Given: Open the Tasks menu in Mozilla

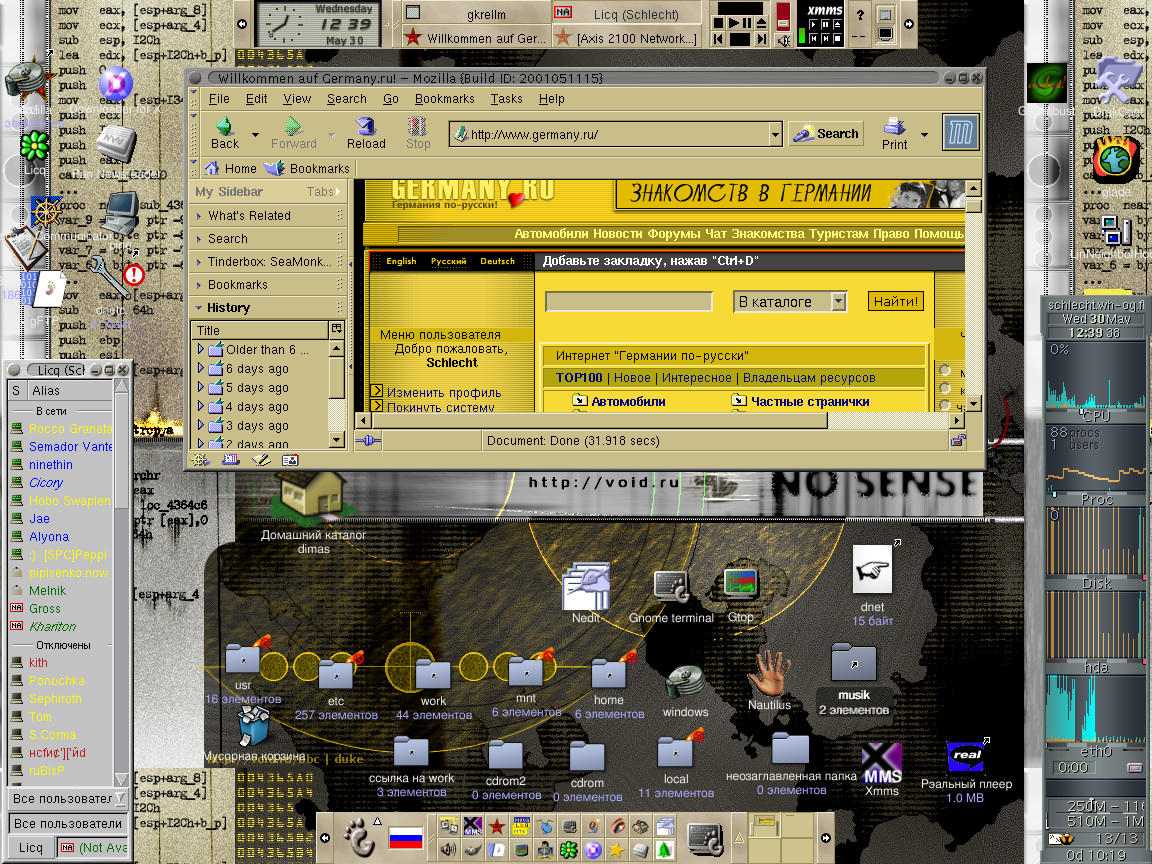Looking at the screenshot, I should tap(506, 98).
